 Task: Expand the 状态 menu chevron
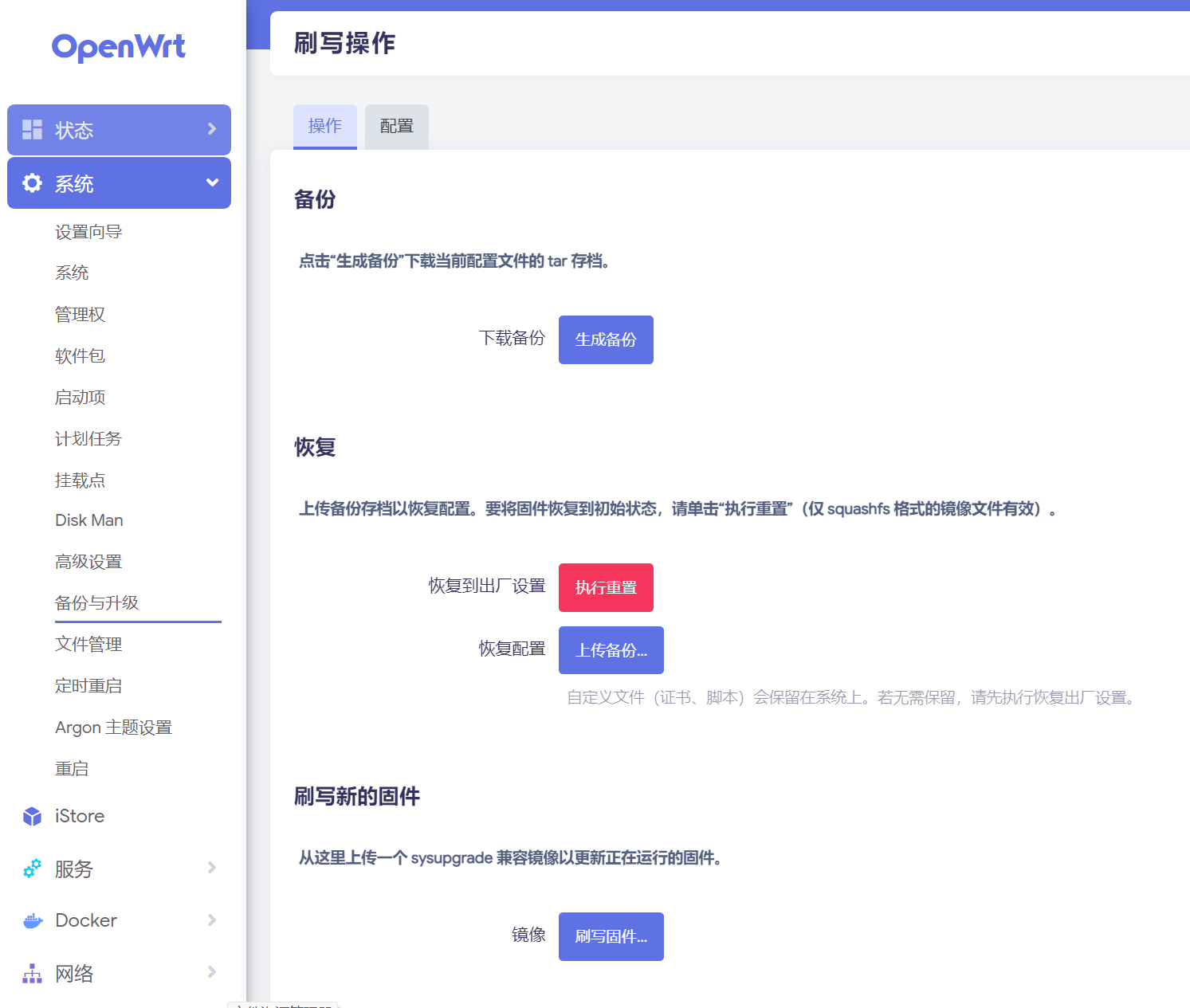212,129
